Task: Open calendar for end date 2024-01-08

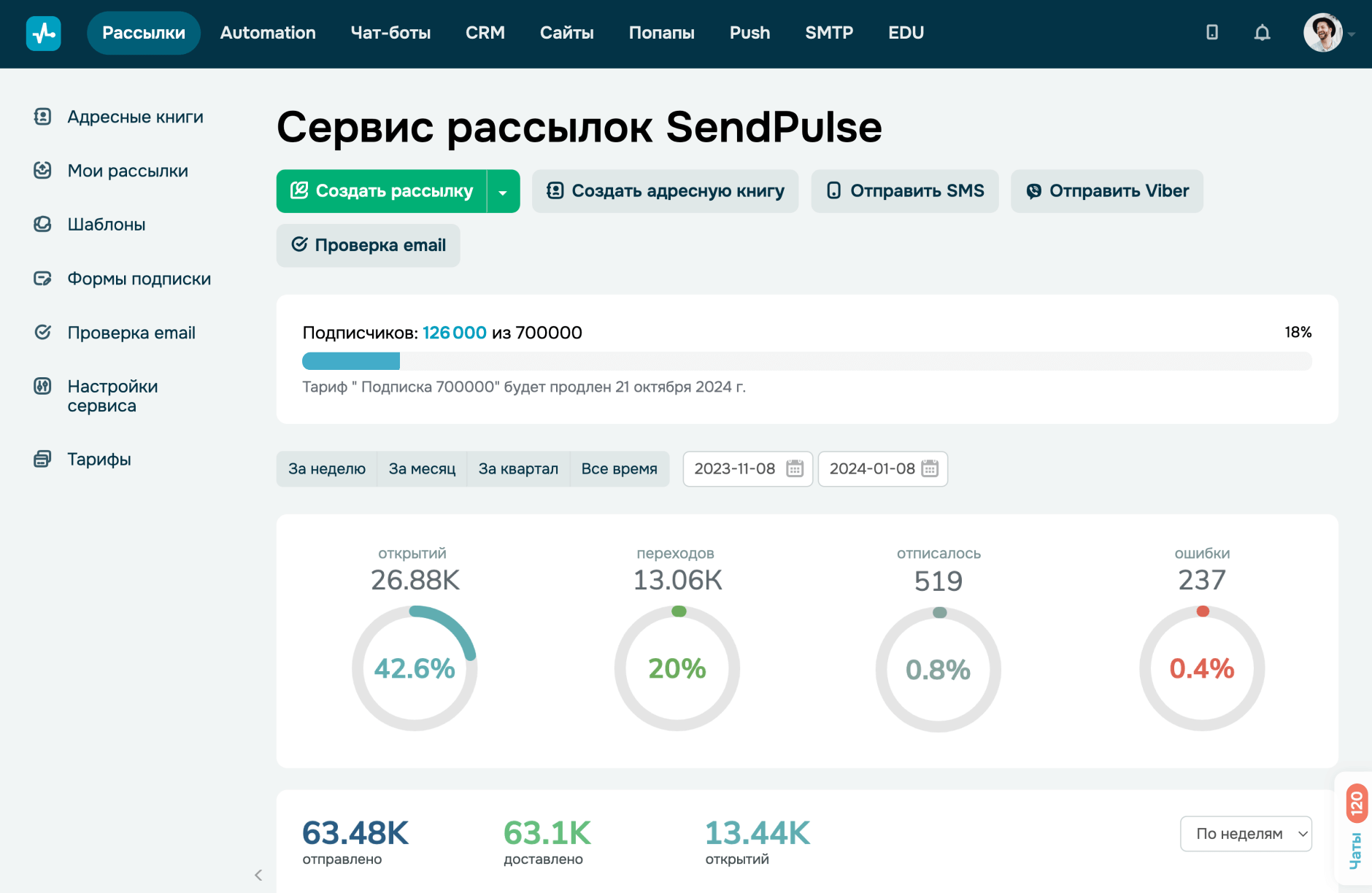Action: (930, 468)
